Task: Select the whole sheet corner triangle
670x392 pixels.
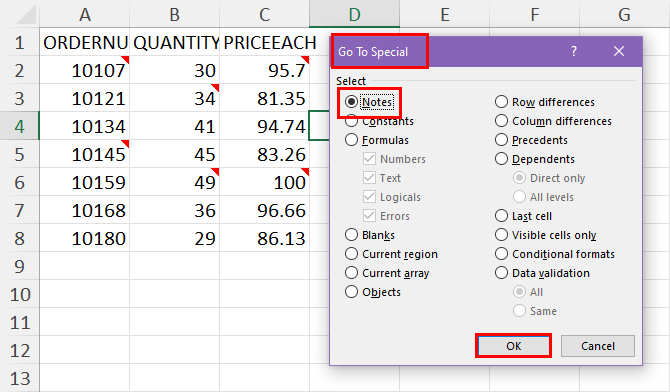Action: pos(26,15)
